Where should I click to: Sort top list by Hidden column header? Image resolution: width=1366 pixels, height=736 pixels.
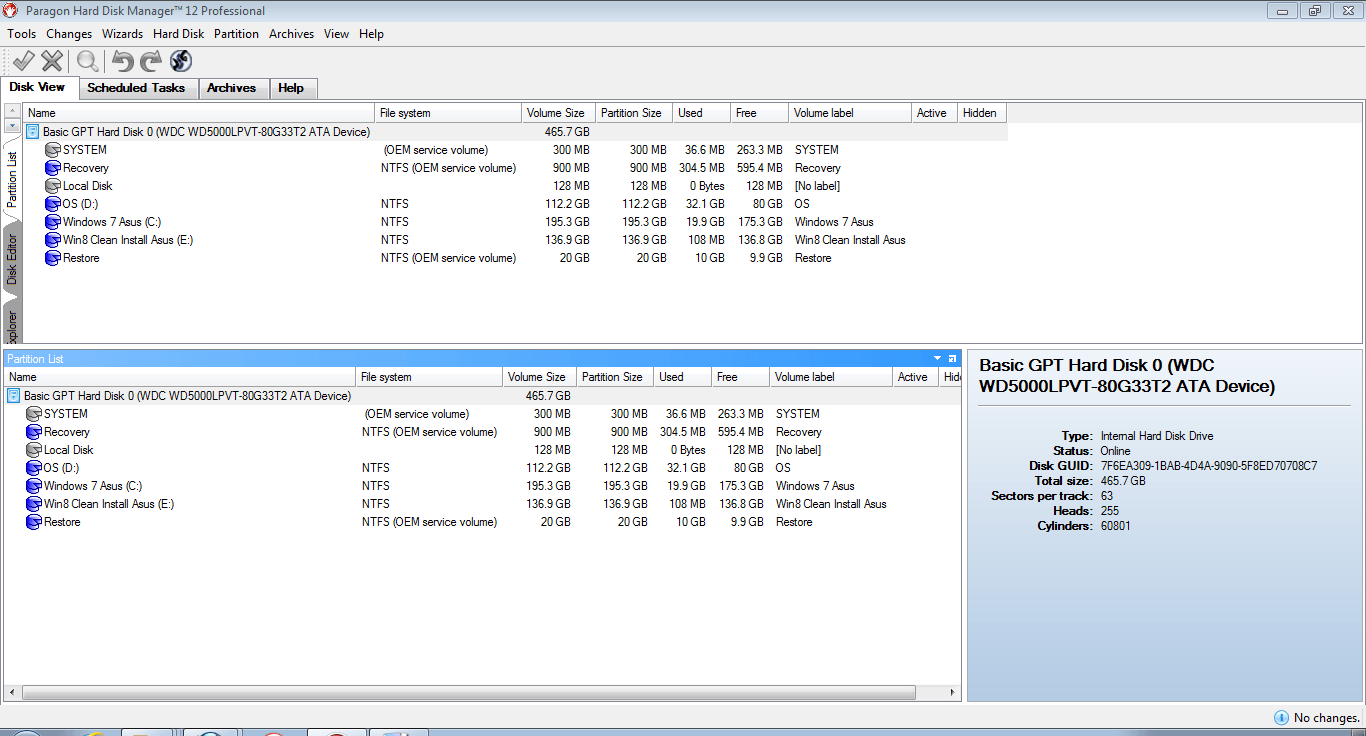(x=982, y=113)
